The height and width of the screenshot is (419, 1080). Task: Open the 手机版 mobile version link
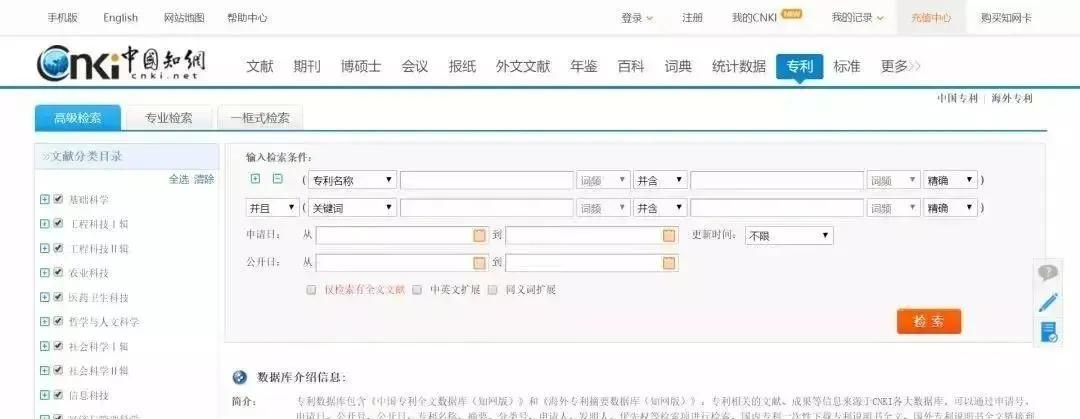pyautogui.click(x=62, y=18)
